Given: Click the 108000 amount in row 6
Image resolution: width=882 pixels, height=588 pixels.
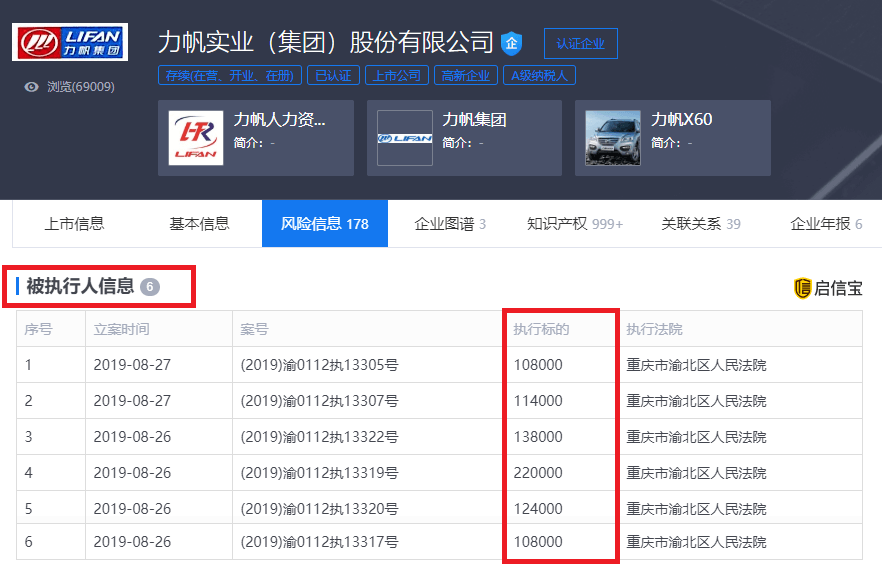Looking at the screenshot, I should (x=538, y=542).
